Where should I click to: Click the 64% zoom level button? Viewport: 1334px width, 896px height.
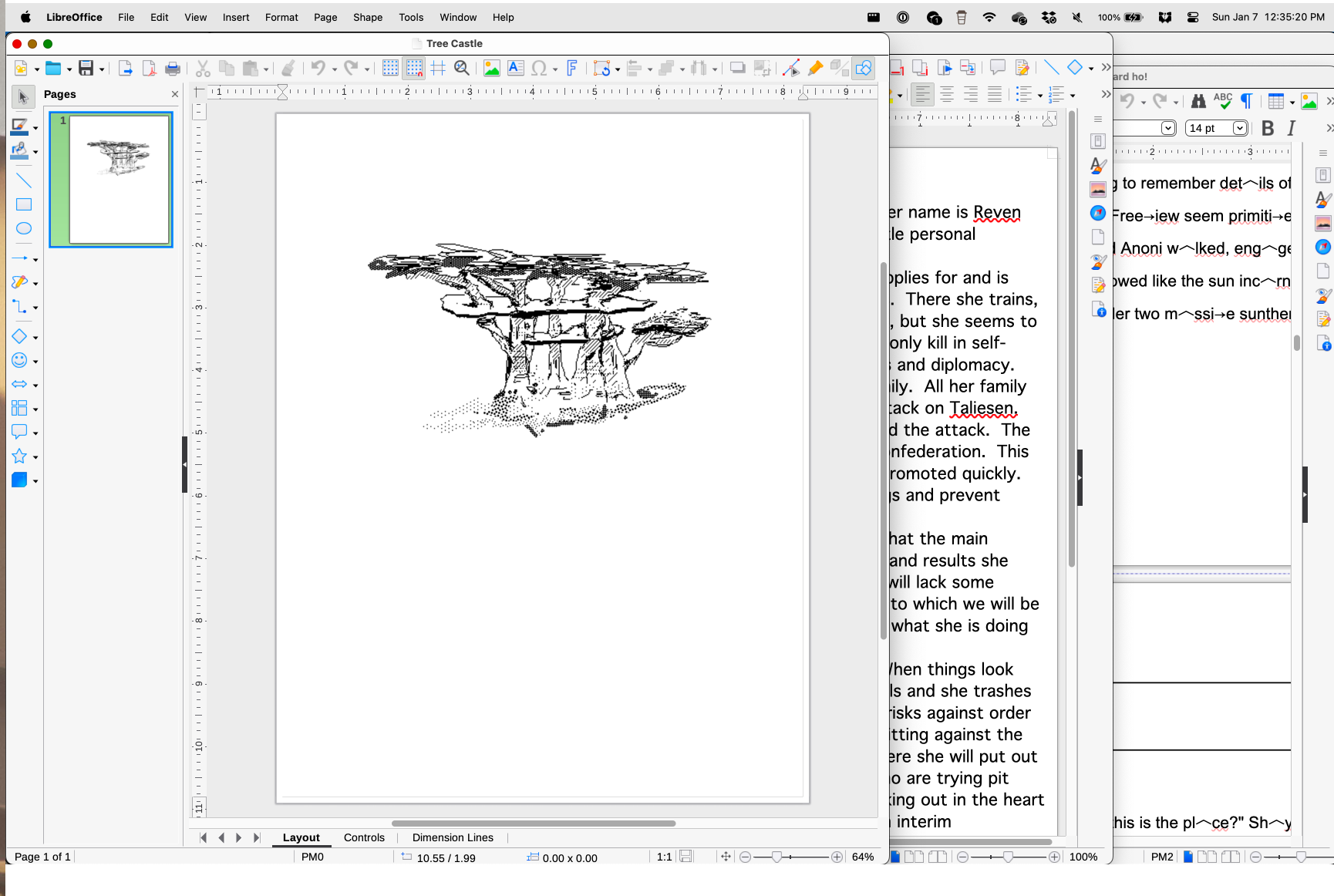click(x=862, y=857)
